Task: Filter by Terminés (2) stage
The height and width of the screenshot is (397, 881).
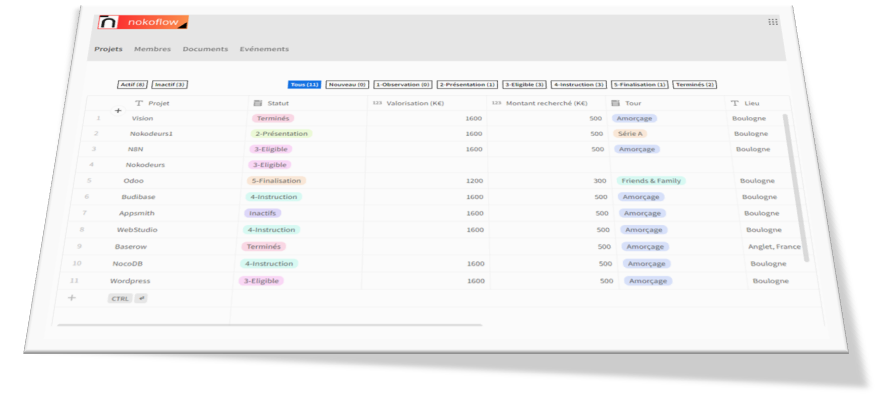Action: (694, 85)
